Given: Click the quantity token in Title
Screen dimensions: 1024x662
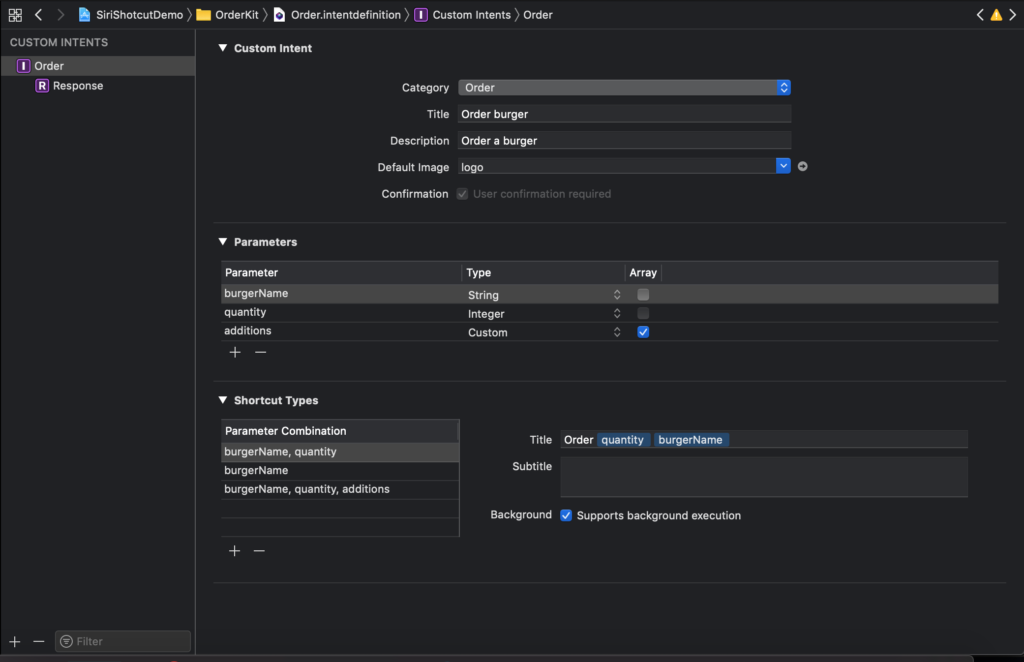Looking at the screenshot, I should pyautogui.click(x=623, y=440).
